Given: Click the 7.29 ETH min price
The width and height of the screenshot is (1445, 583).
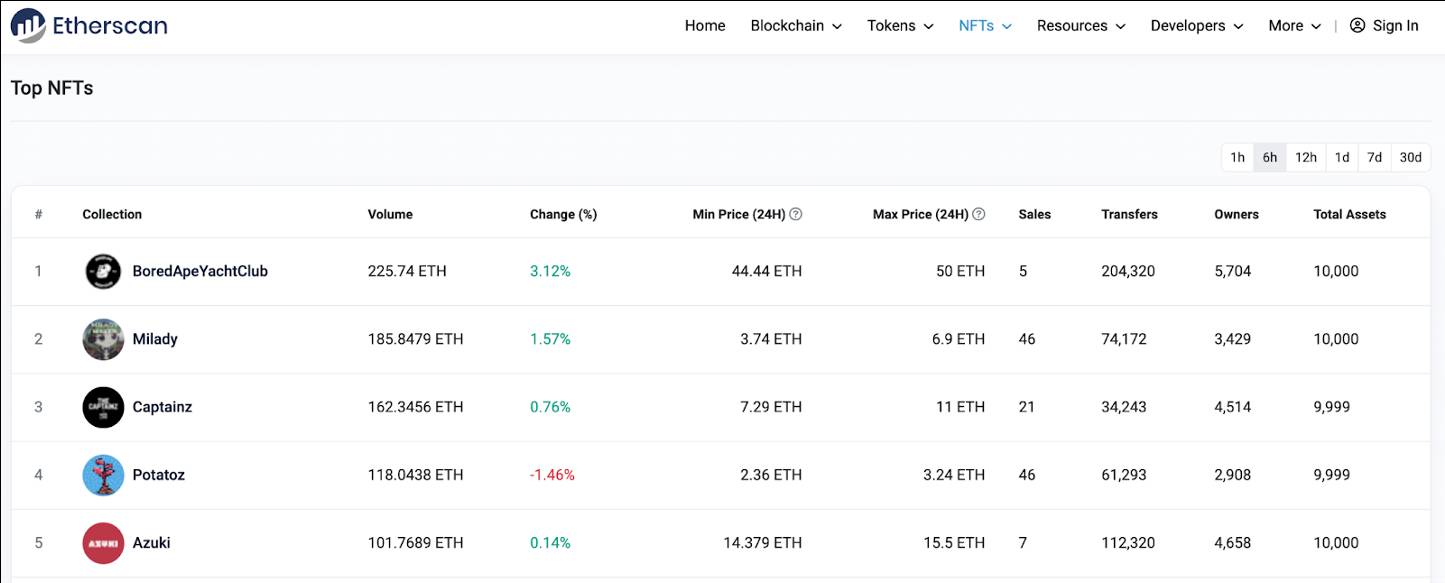Looking at the screenshot, I should (771, 407).
